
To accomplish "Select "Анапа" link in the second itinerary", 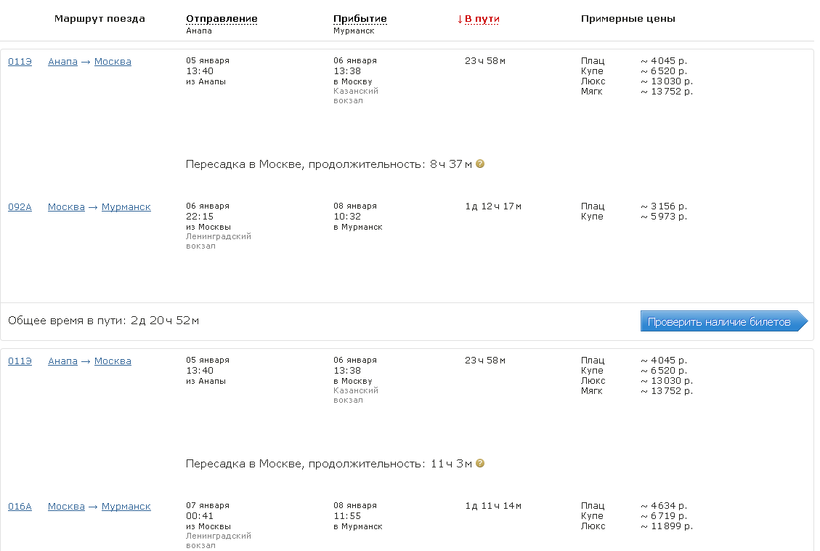I will [62, 361].
